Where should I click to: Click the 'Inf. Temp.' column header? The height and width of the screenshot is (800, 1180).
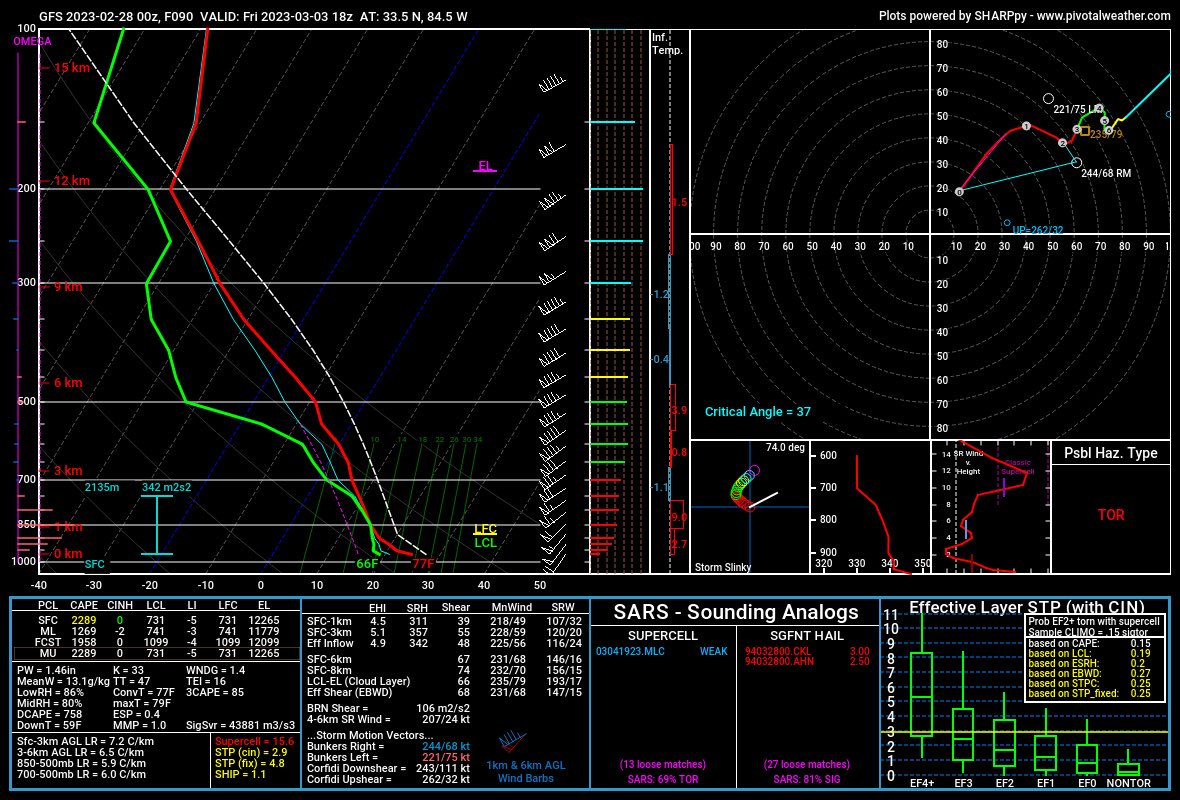[x=667, y=44]
